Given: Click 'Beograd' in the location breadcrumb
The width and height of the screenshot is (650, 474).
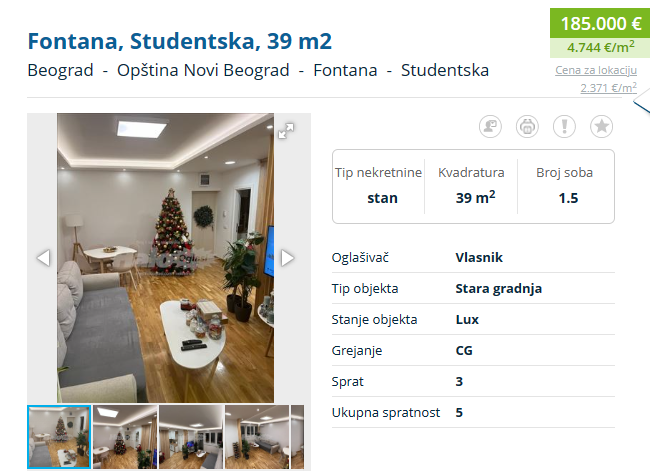Looking at the screenshot, I should coord(61,71).
